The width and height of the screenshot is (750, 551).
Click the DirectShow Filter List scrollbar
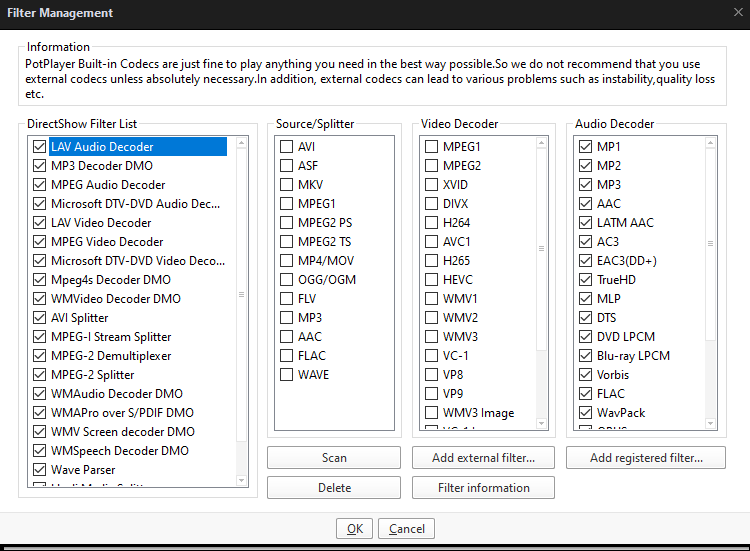point(241,295)
